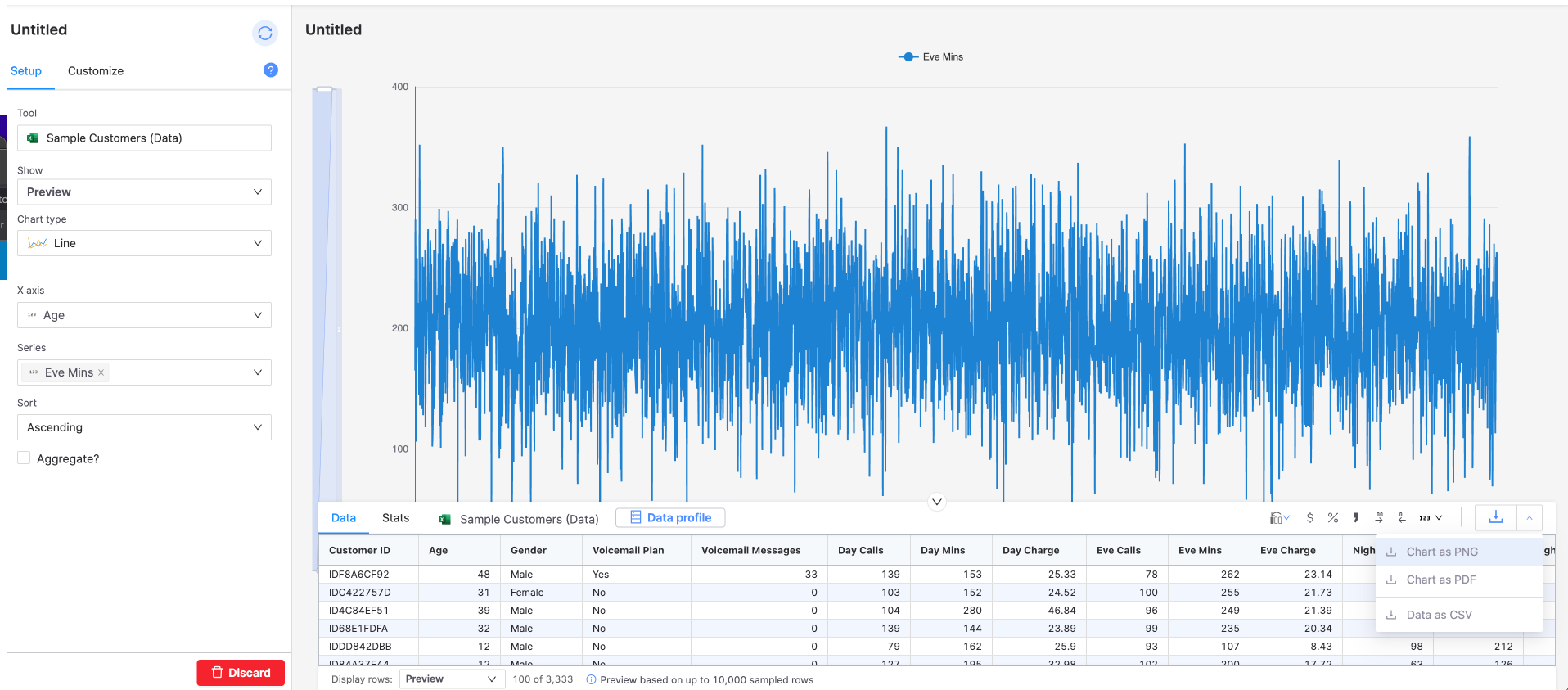Open the Data tab

coord(344,518)
